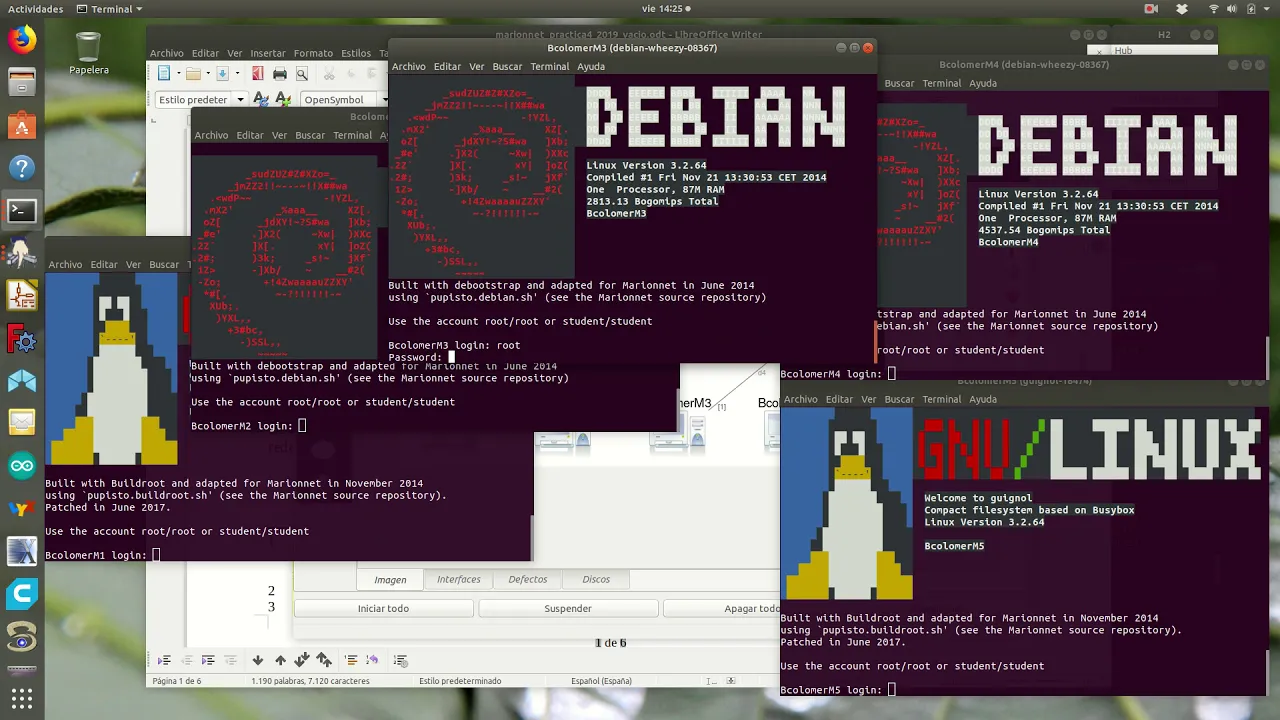Click Suspender button in Marionnet
The height and width of the screenshot is (720, 1280).
[568, 608]
